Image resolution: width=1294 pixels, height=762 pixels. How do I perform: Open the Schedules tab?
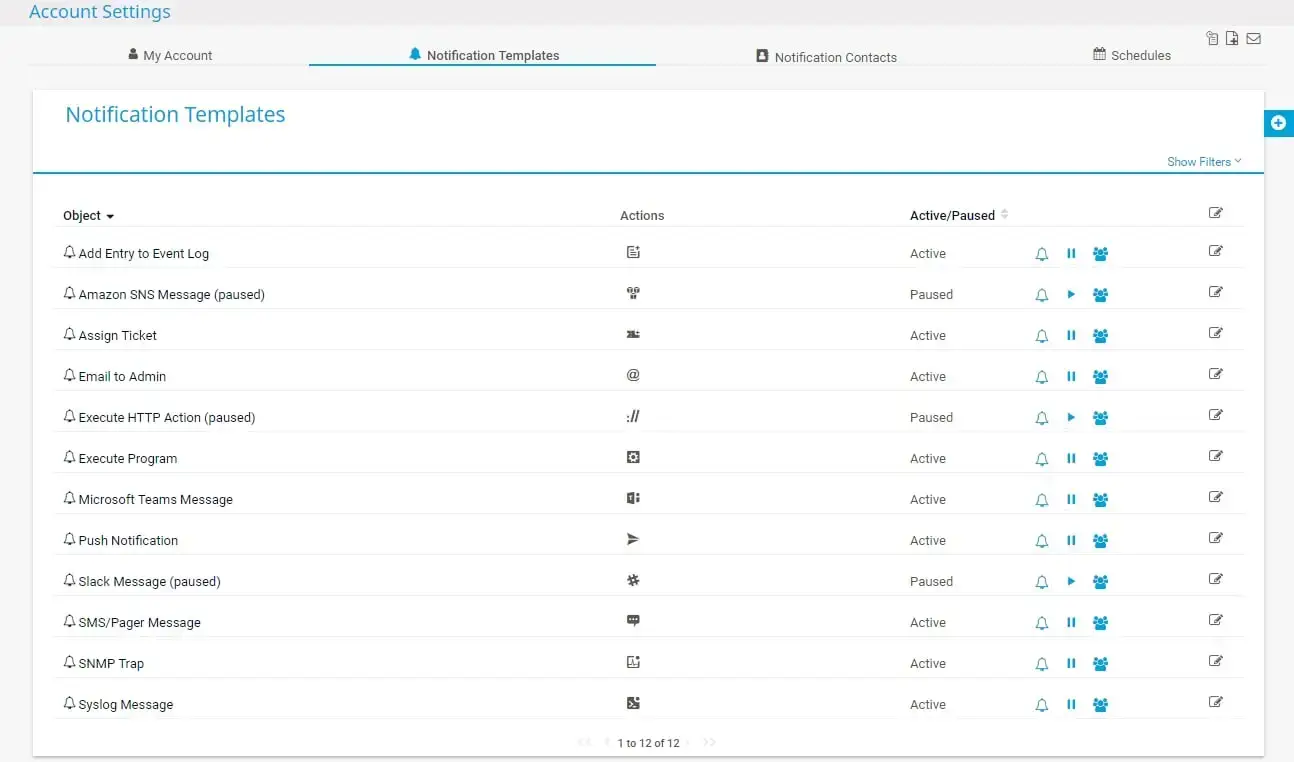(1131, 55)
